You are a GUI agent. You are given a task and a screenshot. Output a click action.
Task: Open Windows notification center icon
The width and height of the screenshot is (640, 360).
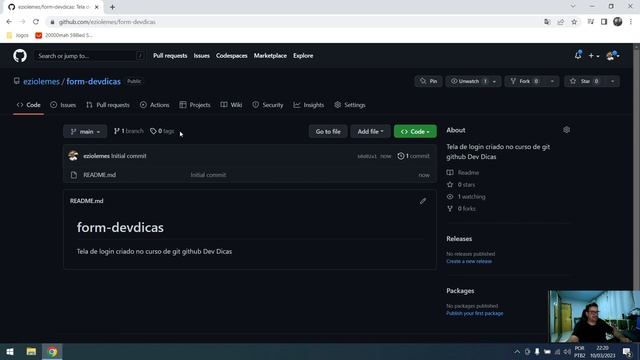coord(627,351)
